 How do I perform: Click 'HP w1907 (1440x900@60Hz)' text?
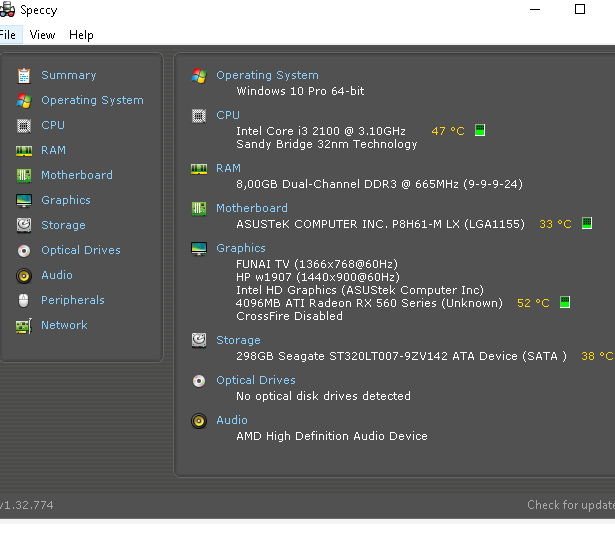tap(318, 277)
